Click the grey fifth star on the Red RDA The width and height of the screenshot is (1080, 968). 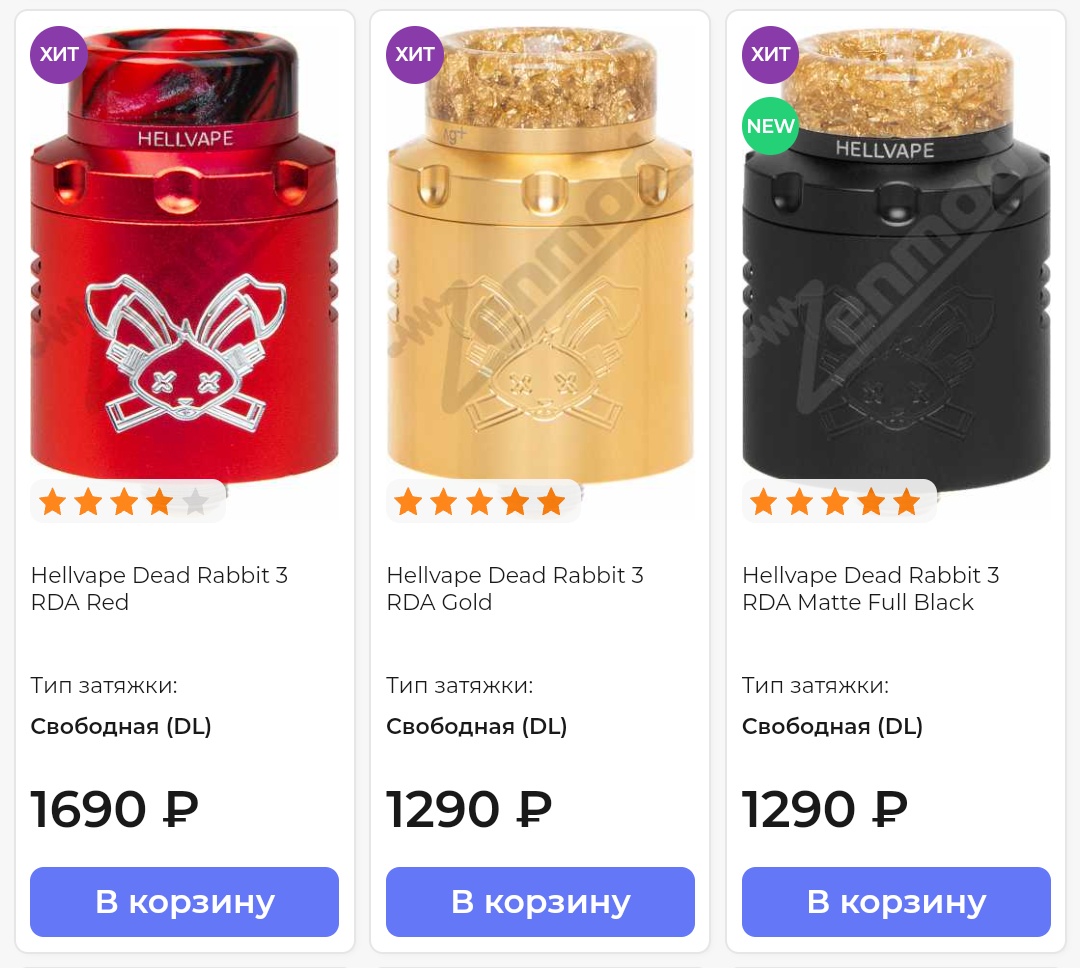(x=196, y=502)
